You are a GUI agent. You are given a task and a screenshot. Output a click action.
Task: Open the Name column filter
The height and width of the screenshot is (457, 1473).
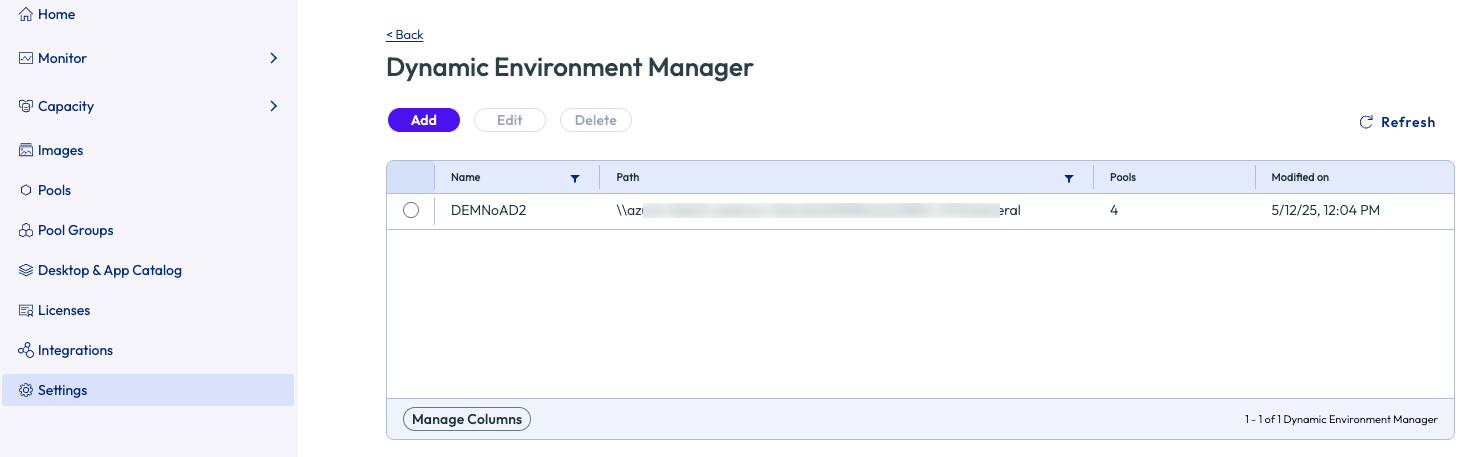coord(575,178)
